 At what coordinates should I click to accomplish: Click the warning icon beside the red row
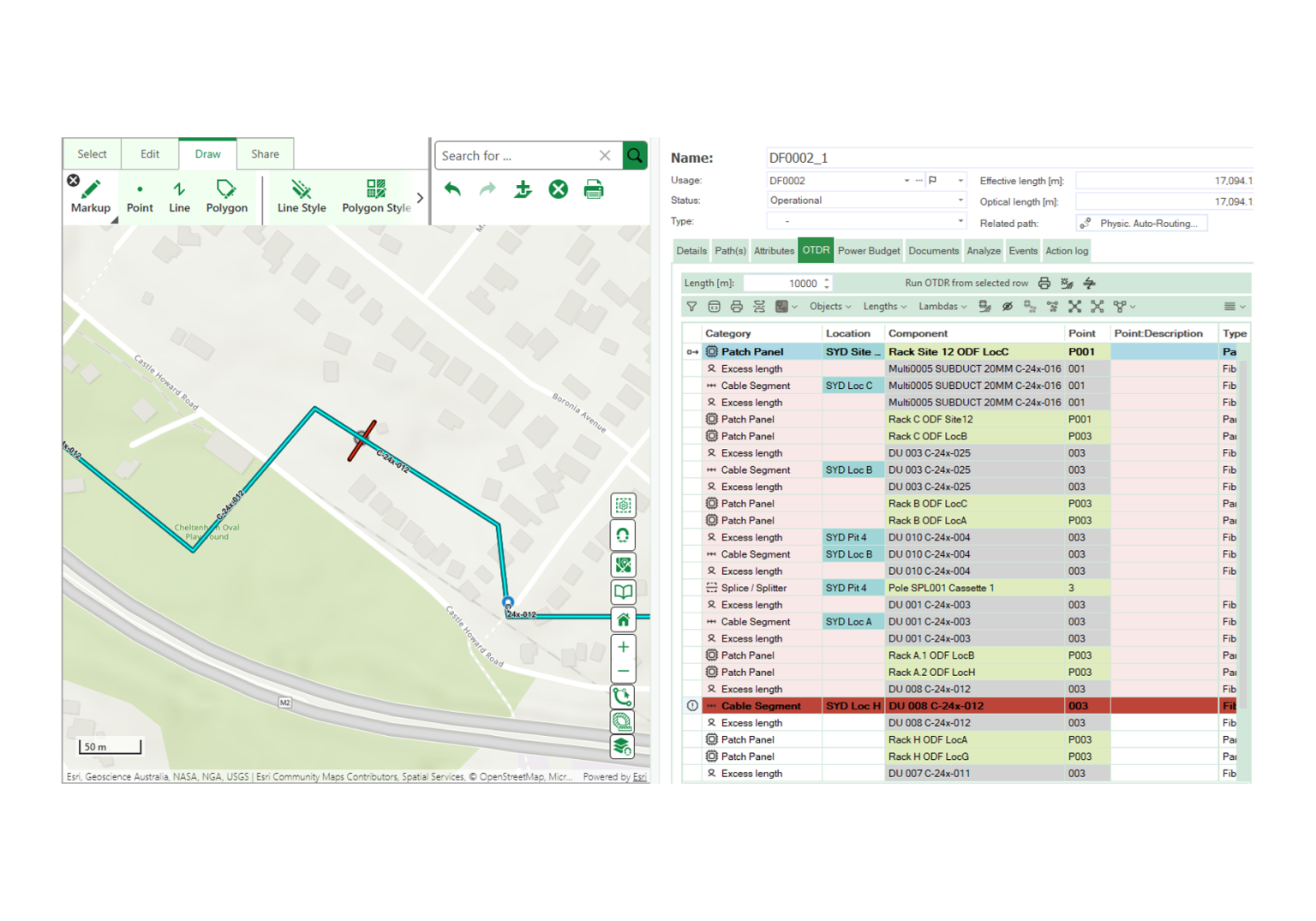coord(692,706)
